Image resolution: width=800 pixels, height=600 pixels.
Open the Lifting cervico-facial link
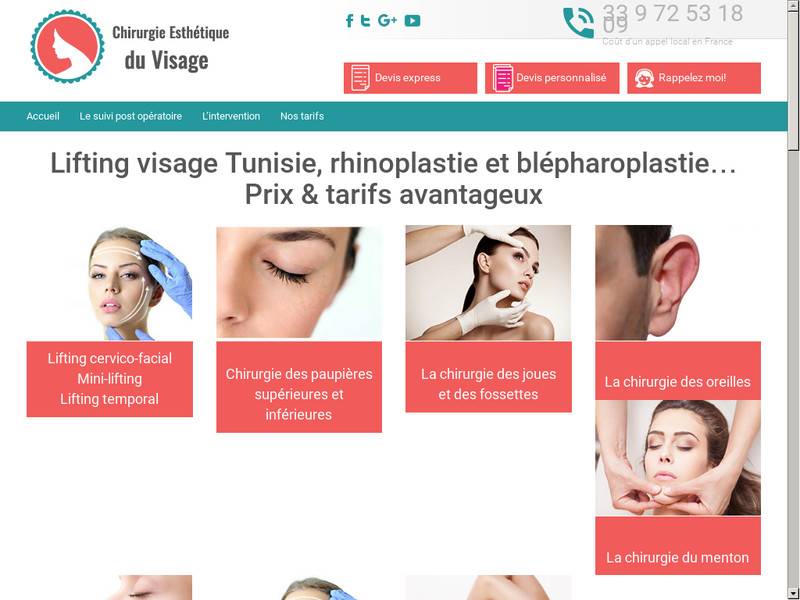(110, 358)
